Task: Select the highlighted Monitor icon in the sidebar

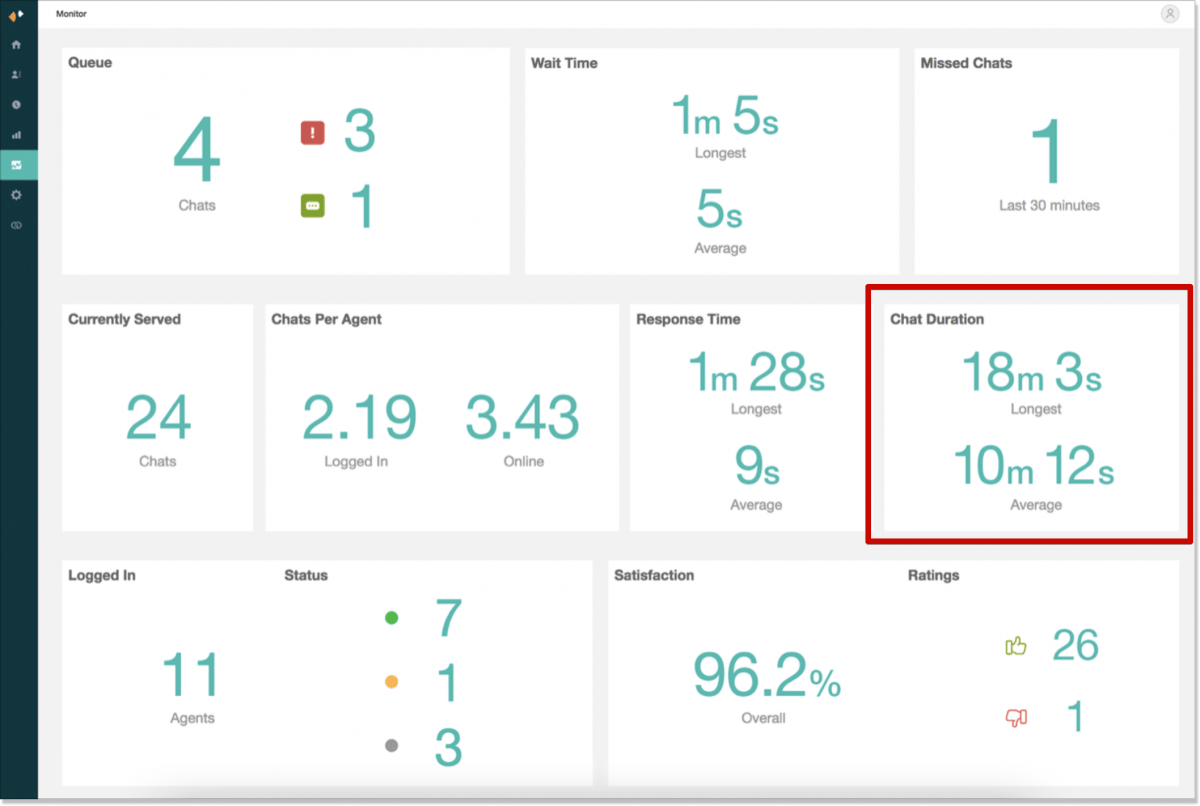Action: click(x=16, y=164)
